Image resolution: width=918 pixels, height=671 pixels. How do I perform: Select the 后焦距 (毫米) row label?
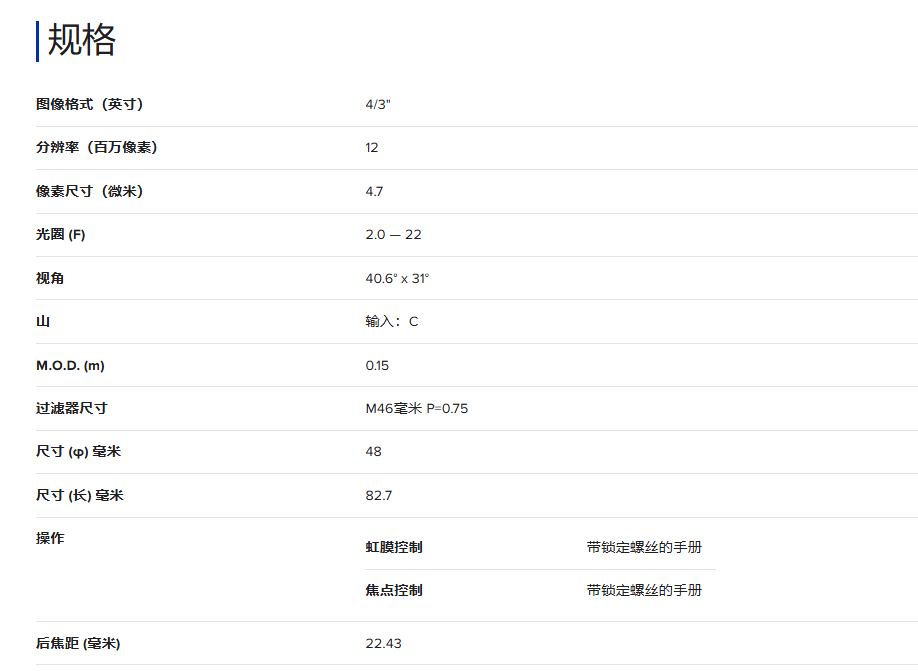[x=78, y=644]
